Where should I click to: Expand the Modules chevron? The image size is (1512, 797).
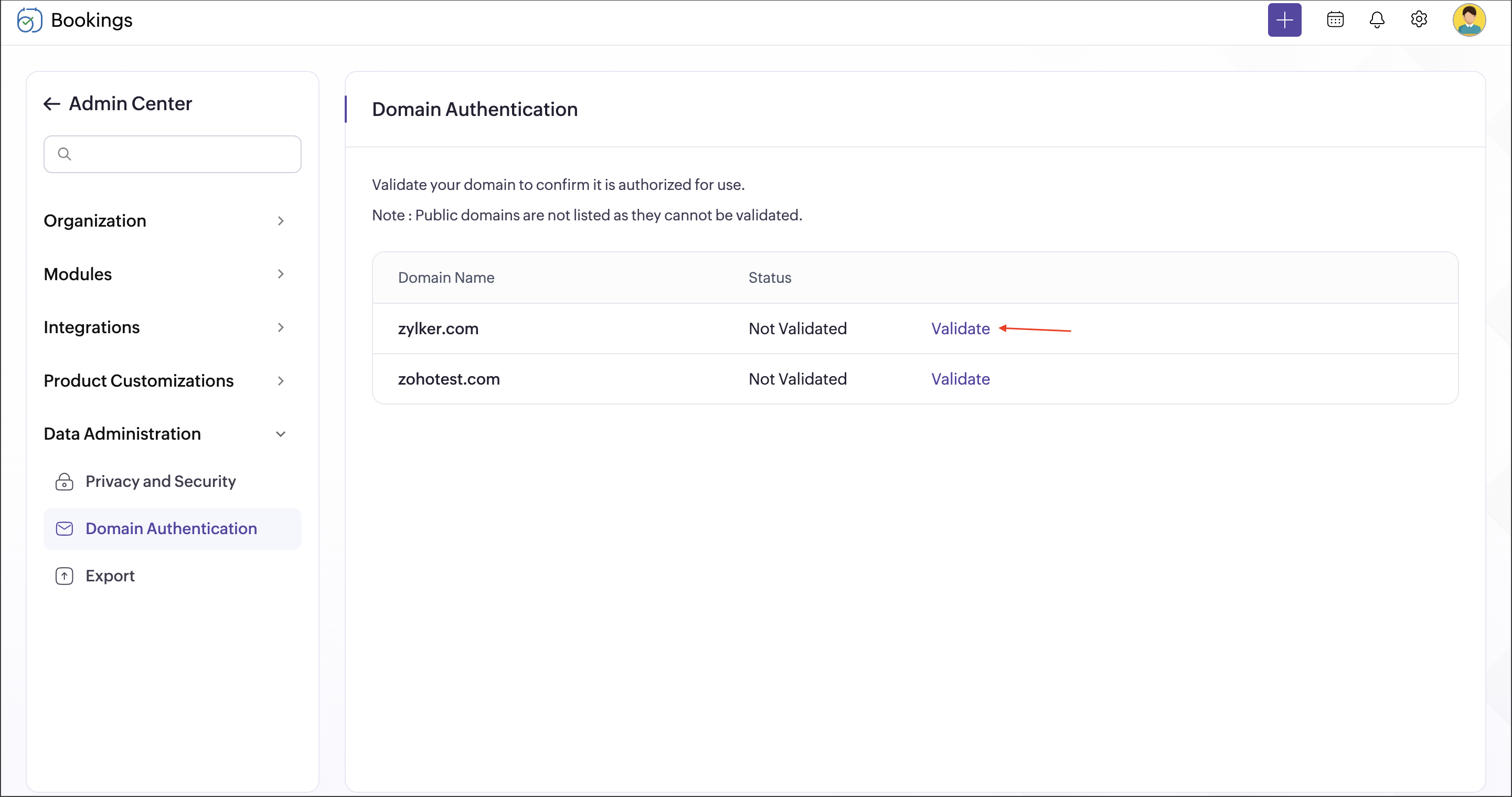coord(281,274)
